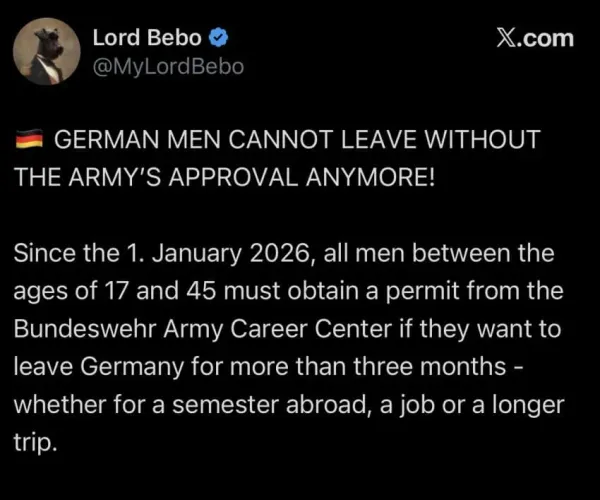Click the Lord Bebo profile avatar
Viewport: 600px width, 500px height.
point(47,51)
